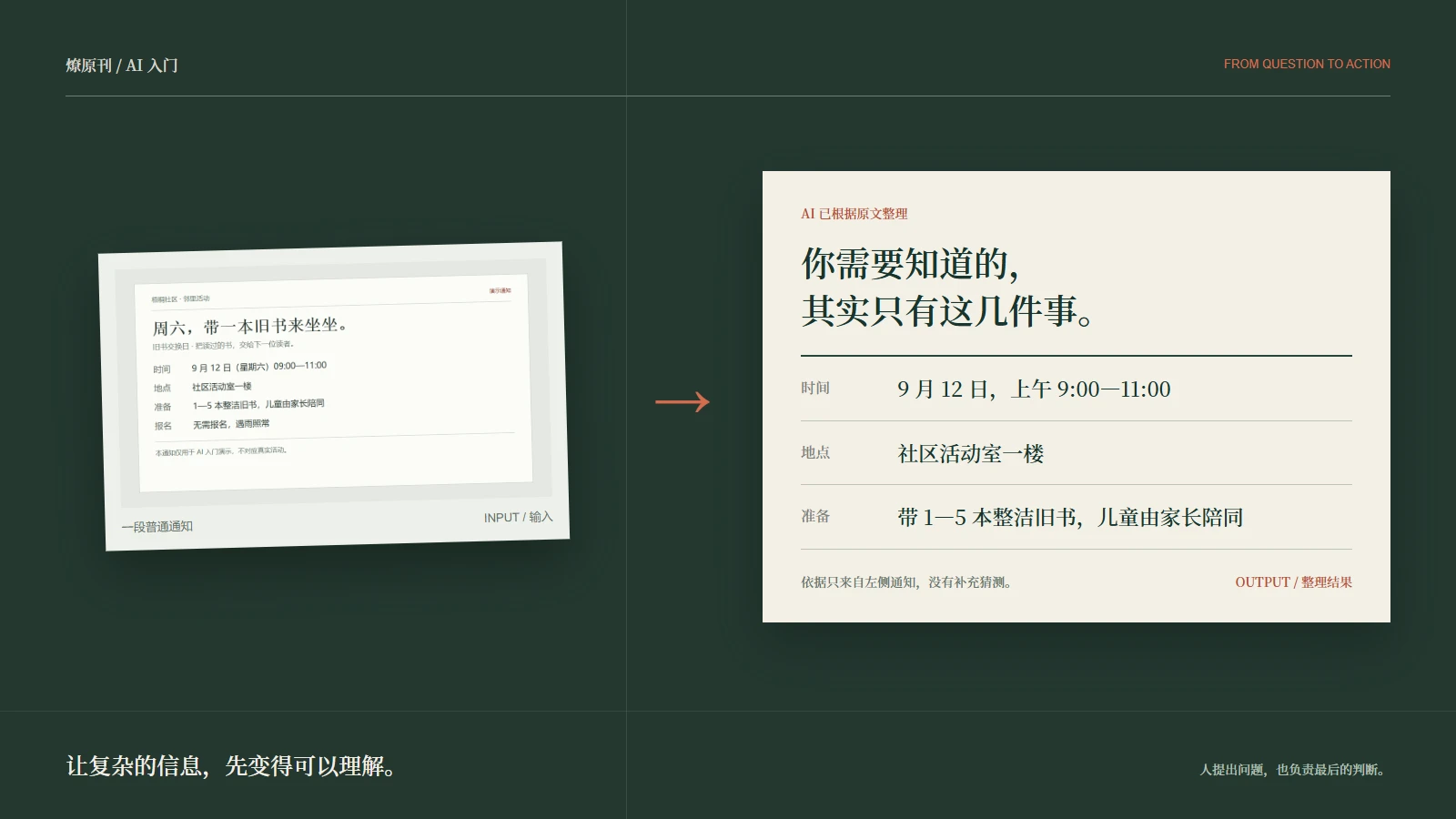Screen dimensions: 1456x819
Task: Click "社区活动室一楼" in the output card
Action: [x=971, y=453]
